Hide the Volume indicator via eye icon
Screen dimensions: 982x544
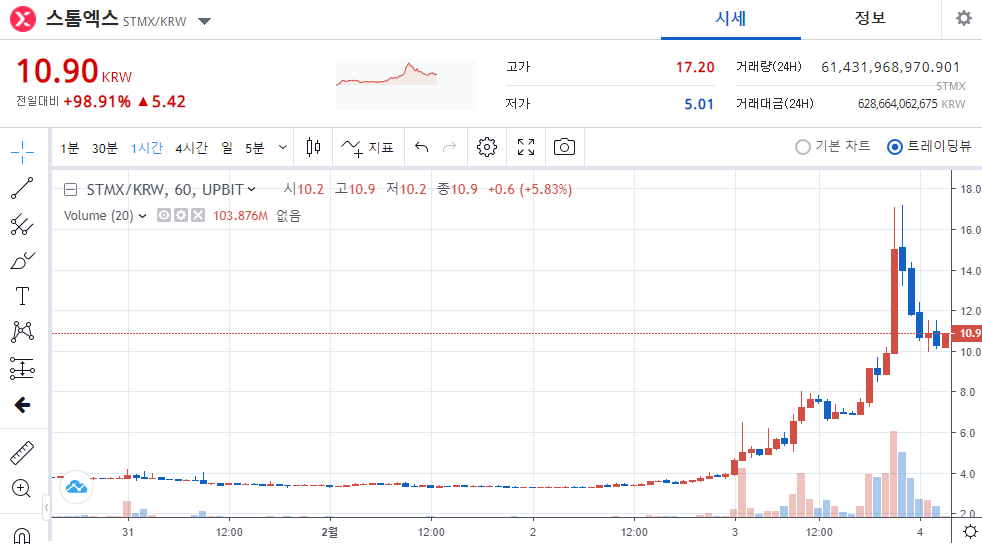tap(163, 215)
